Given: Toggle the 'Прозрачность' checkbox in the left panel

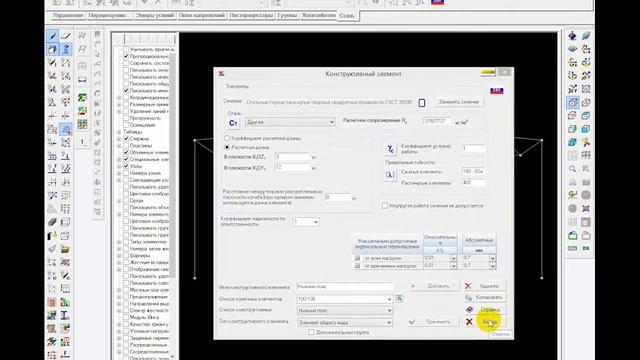Looking at the screenshot, I should pyautogui.click(x=126, y=118).
